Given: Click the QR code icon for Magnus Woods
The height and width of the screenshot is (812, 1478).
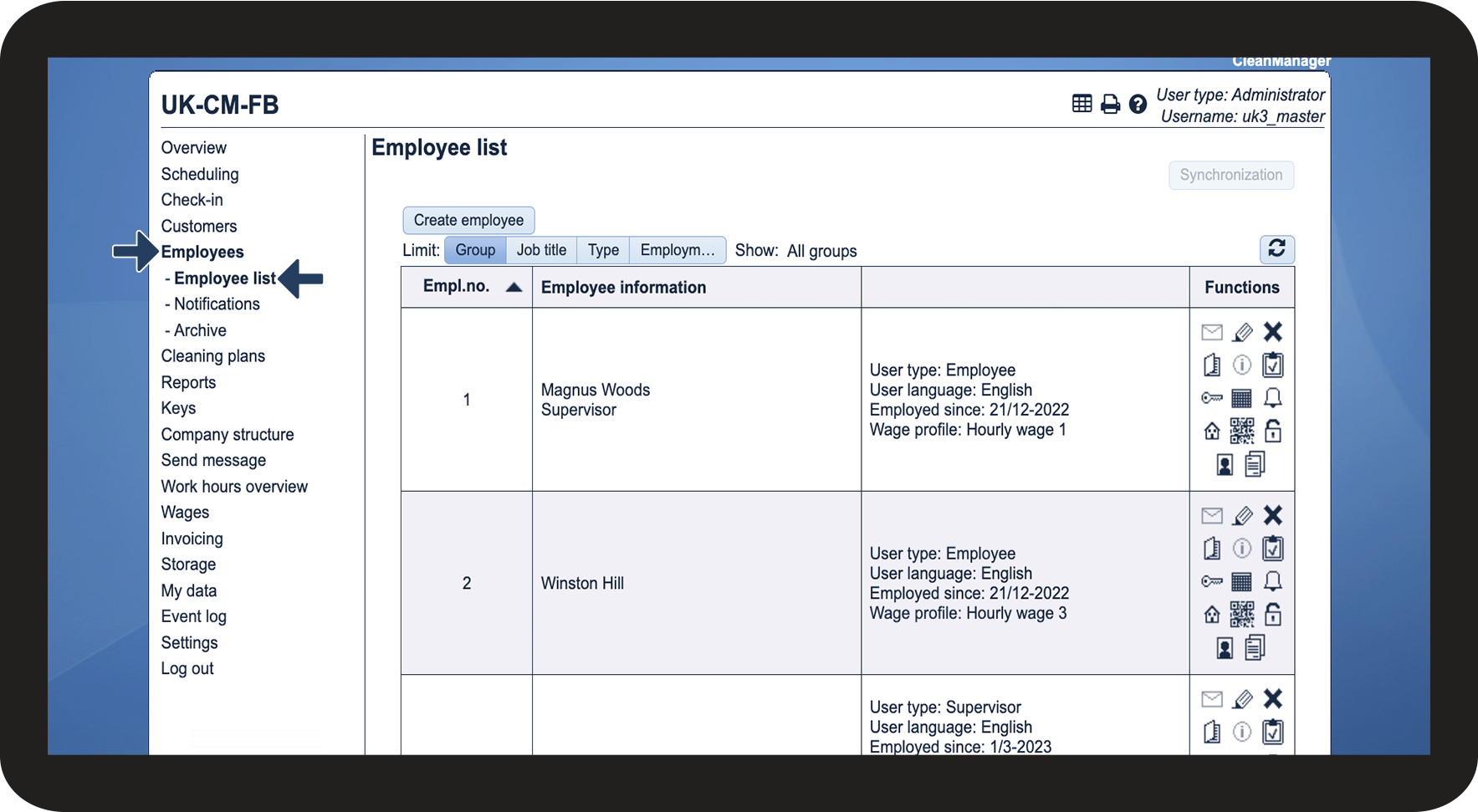Looking at the screenshot, I should tap(1242, 432).
